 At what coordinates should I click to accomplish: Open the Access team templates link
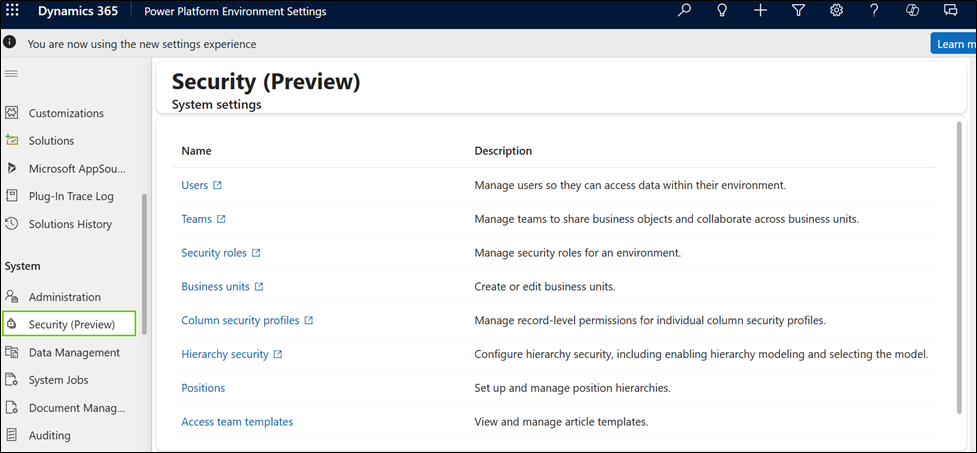click(237, 422)
